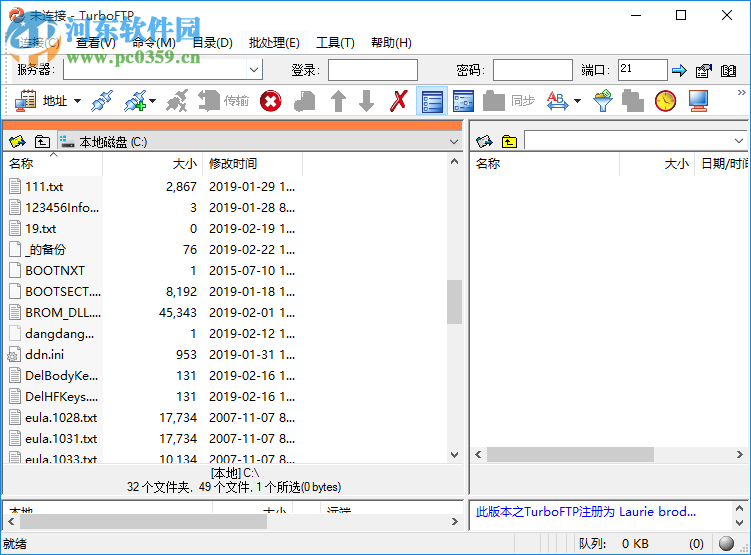Click the AB Rename/compare icon
This screenshot has width=751, height=555.
(x=558, y=101)
